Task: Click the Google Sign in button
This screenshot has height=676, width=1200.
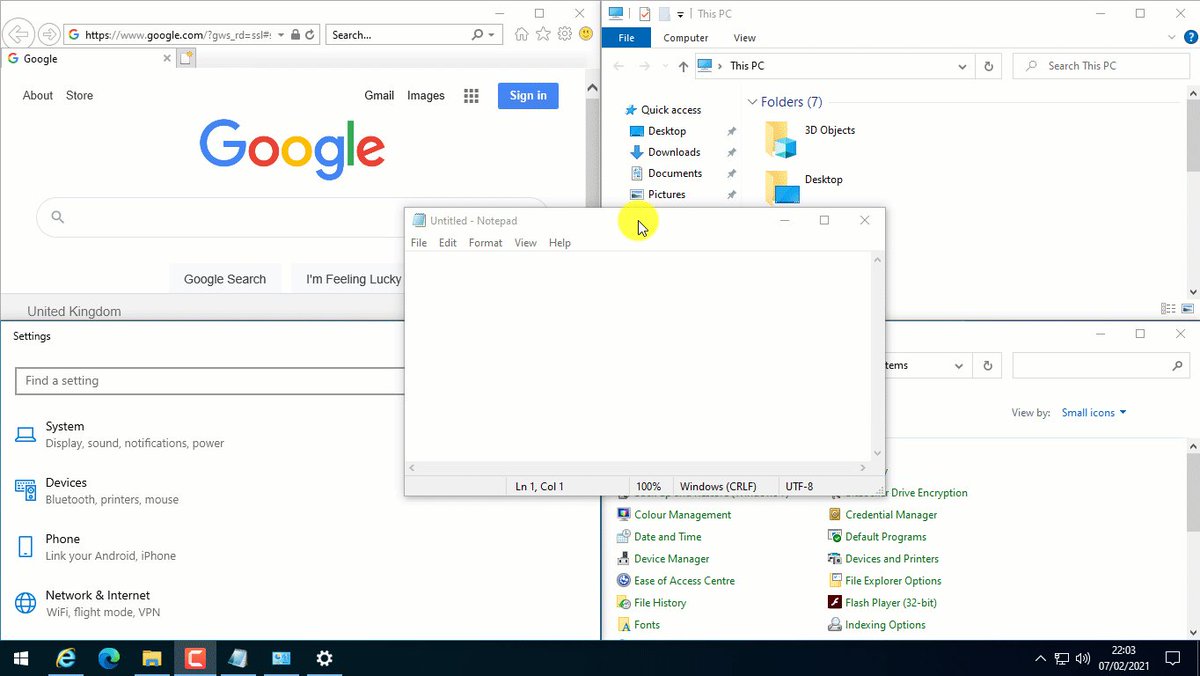Action: point(528,96)
